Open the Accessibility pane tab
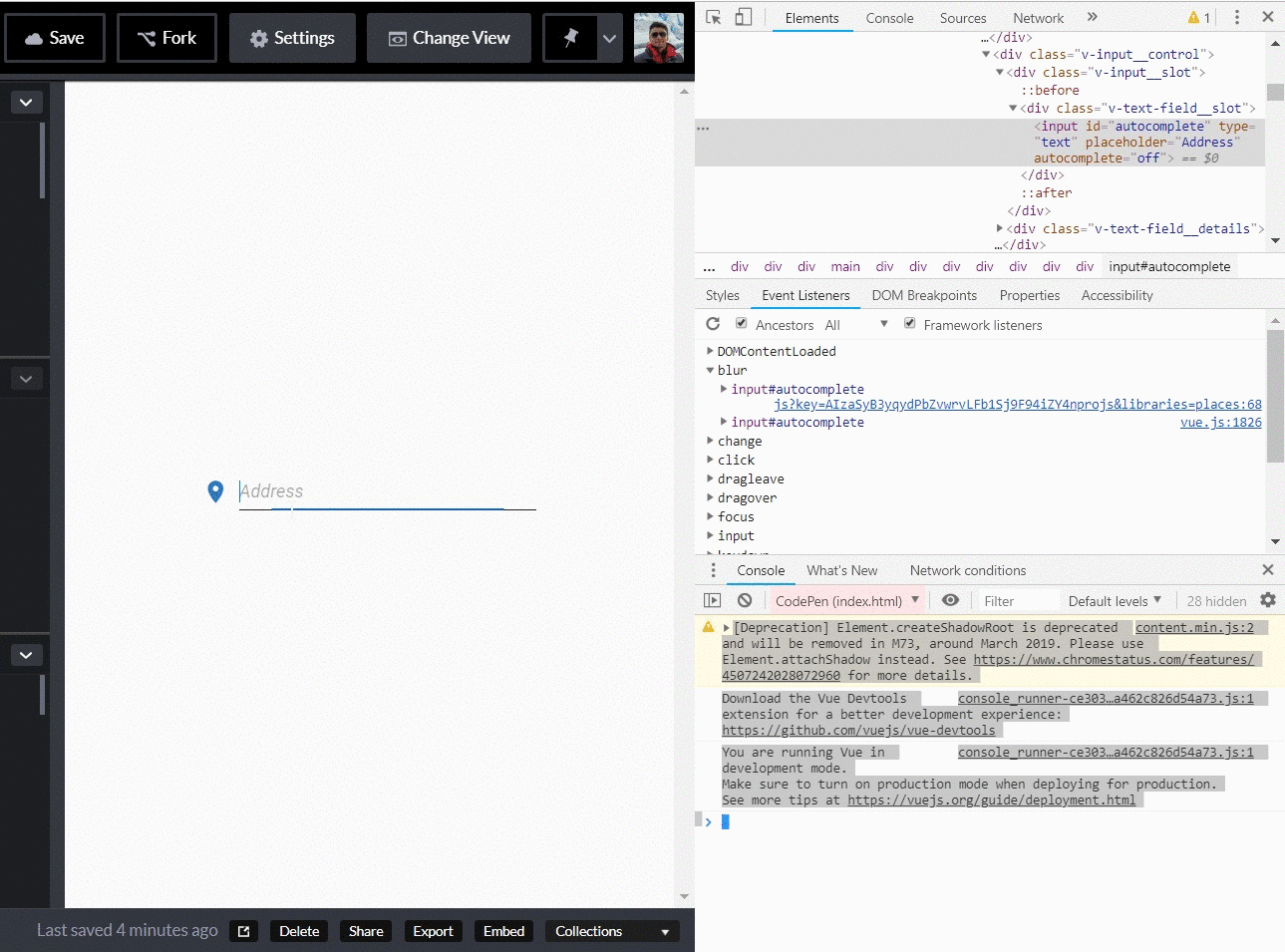Viewport: 1285px width, 952px height. pos(1117,295)
